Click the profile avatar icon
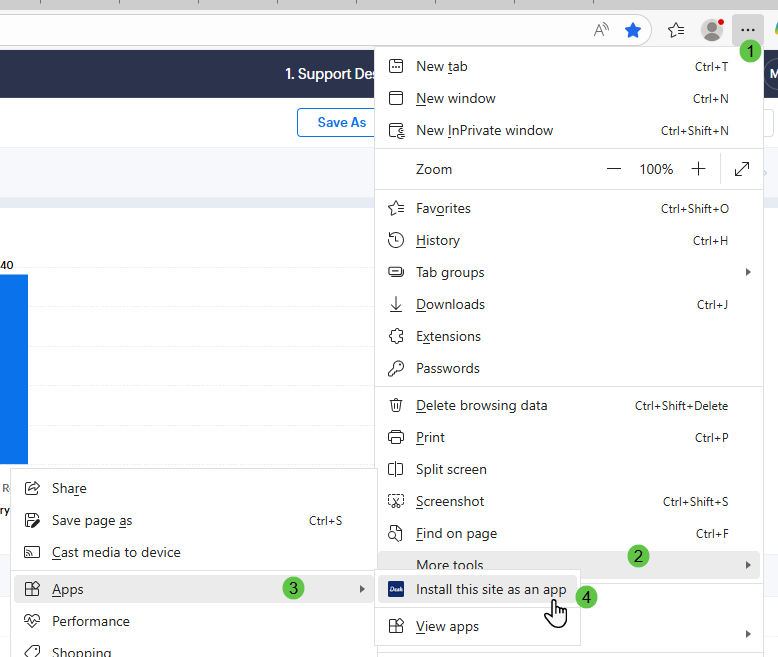The image size is (778, 657). (x=712, y=30)
